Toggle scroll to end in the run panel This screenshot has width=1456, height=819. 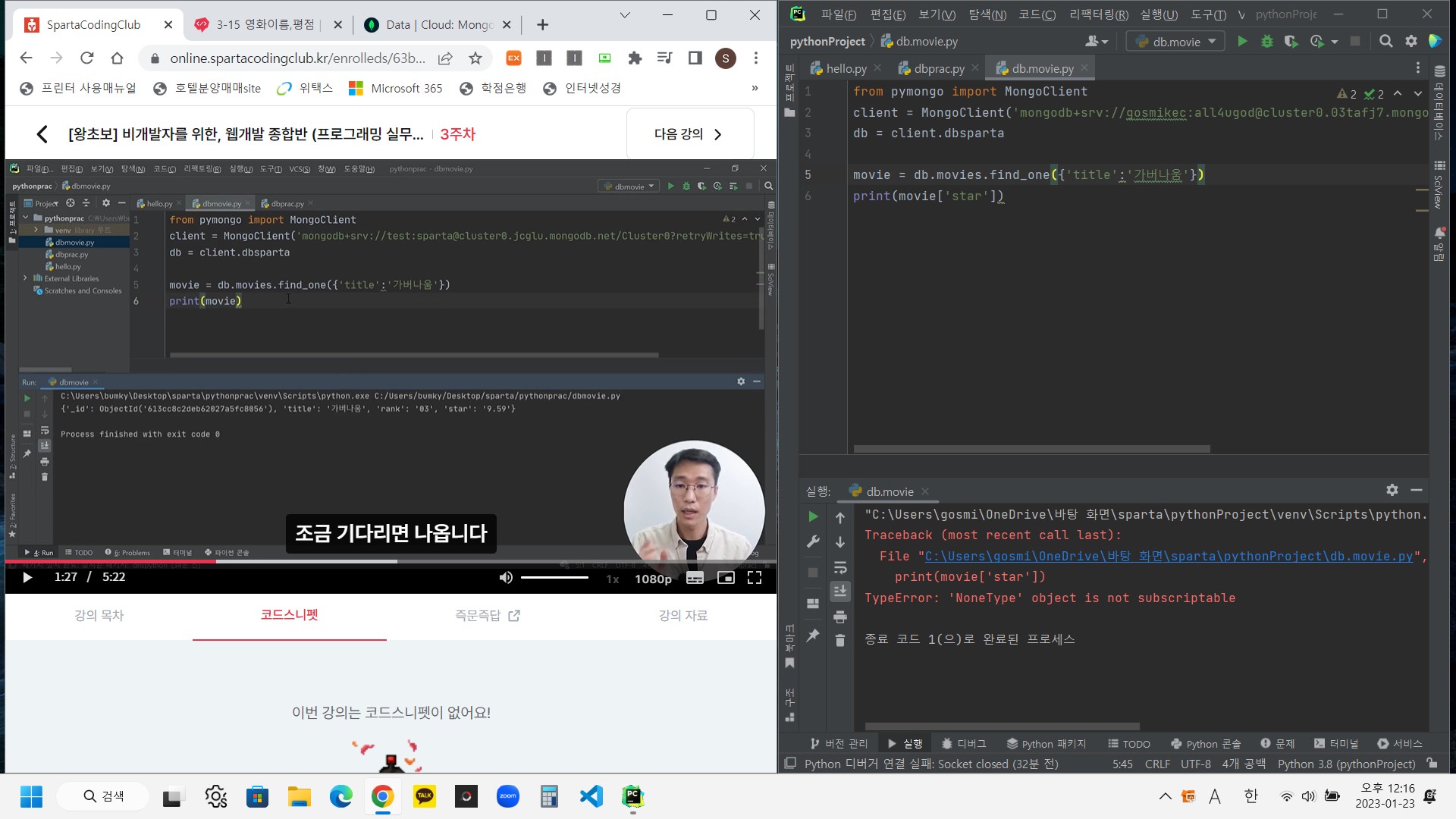coord(840,591)
